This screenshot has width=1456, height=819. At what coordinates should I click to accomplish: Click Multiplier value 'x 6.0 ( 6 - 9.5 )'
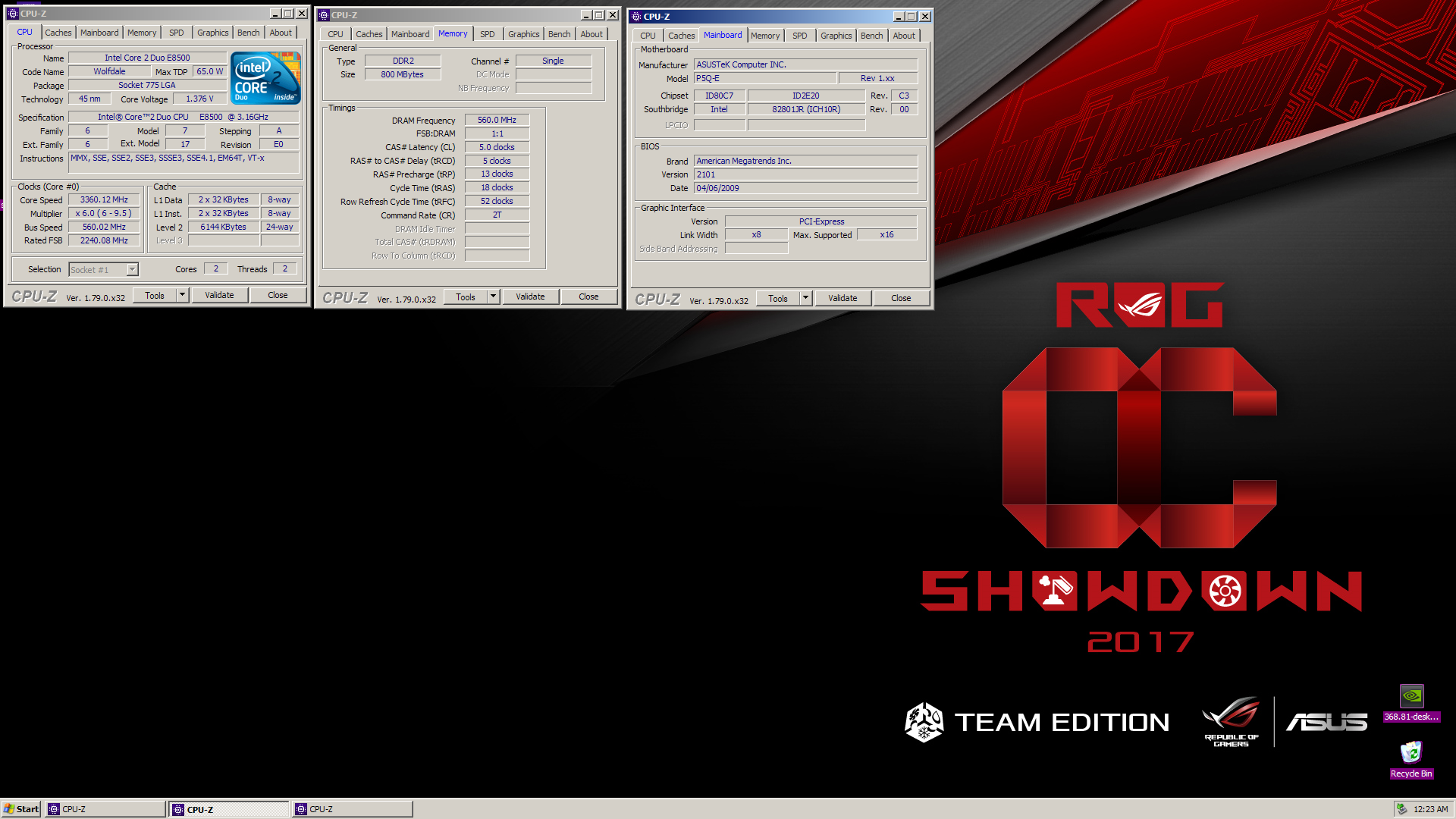pyautogui.click(x=104, y=214)
